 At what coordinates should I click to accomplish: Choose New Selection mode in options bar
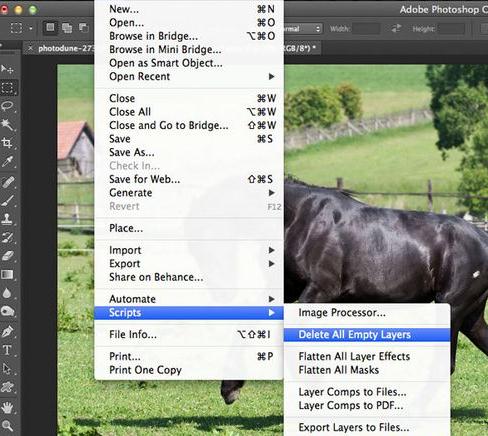click(50, 28)
